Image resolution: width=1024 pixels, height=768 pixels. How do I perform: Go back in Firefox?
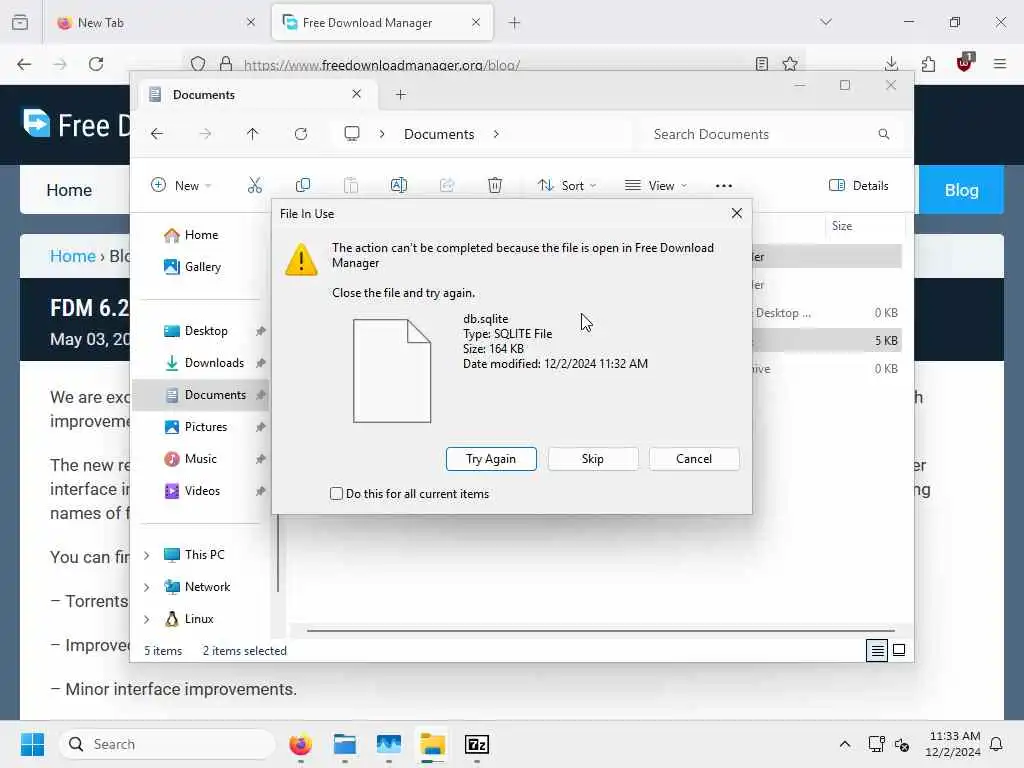pyautogui.click(x=24, y=64)
